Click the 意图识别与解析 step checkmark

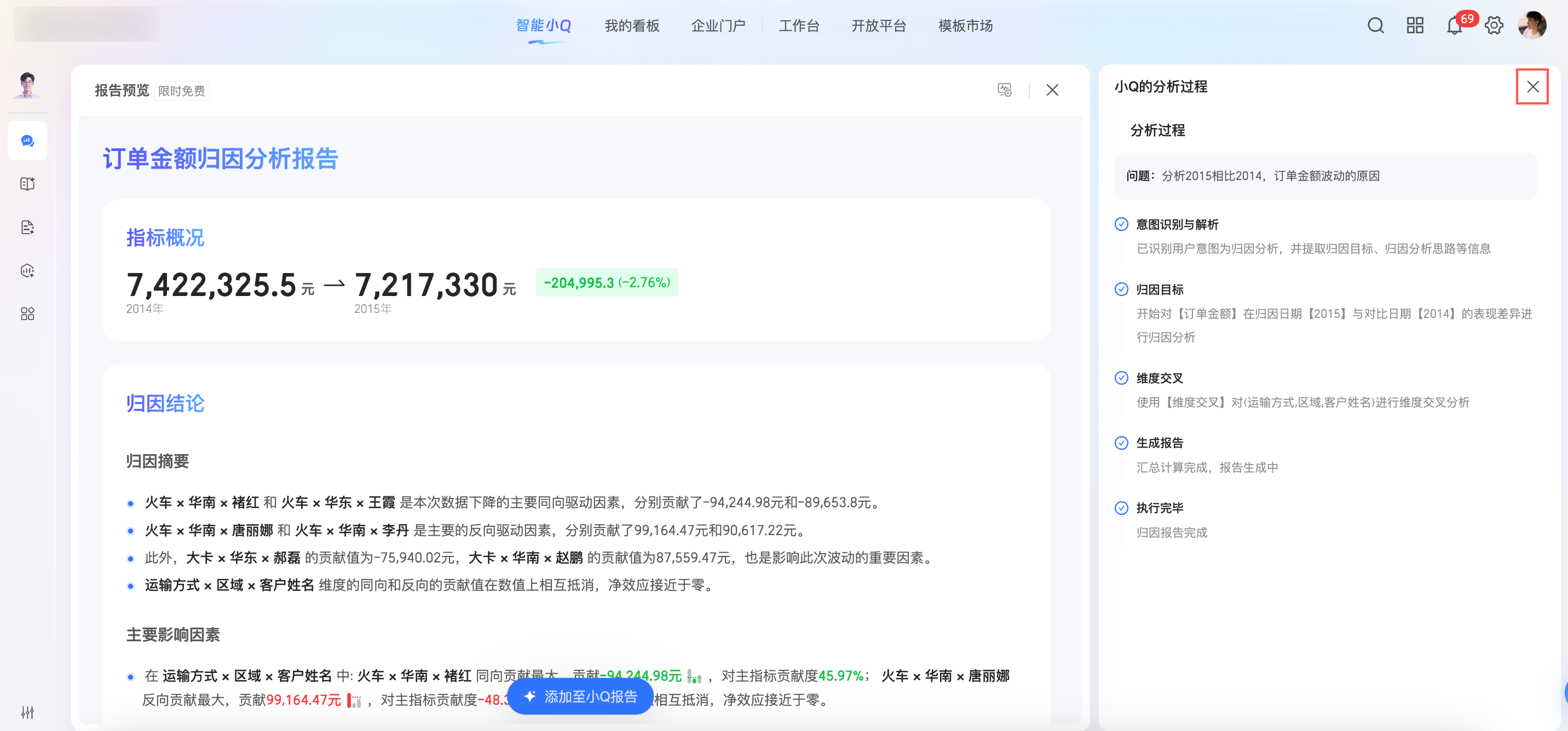pos(1121,224)
